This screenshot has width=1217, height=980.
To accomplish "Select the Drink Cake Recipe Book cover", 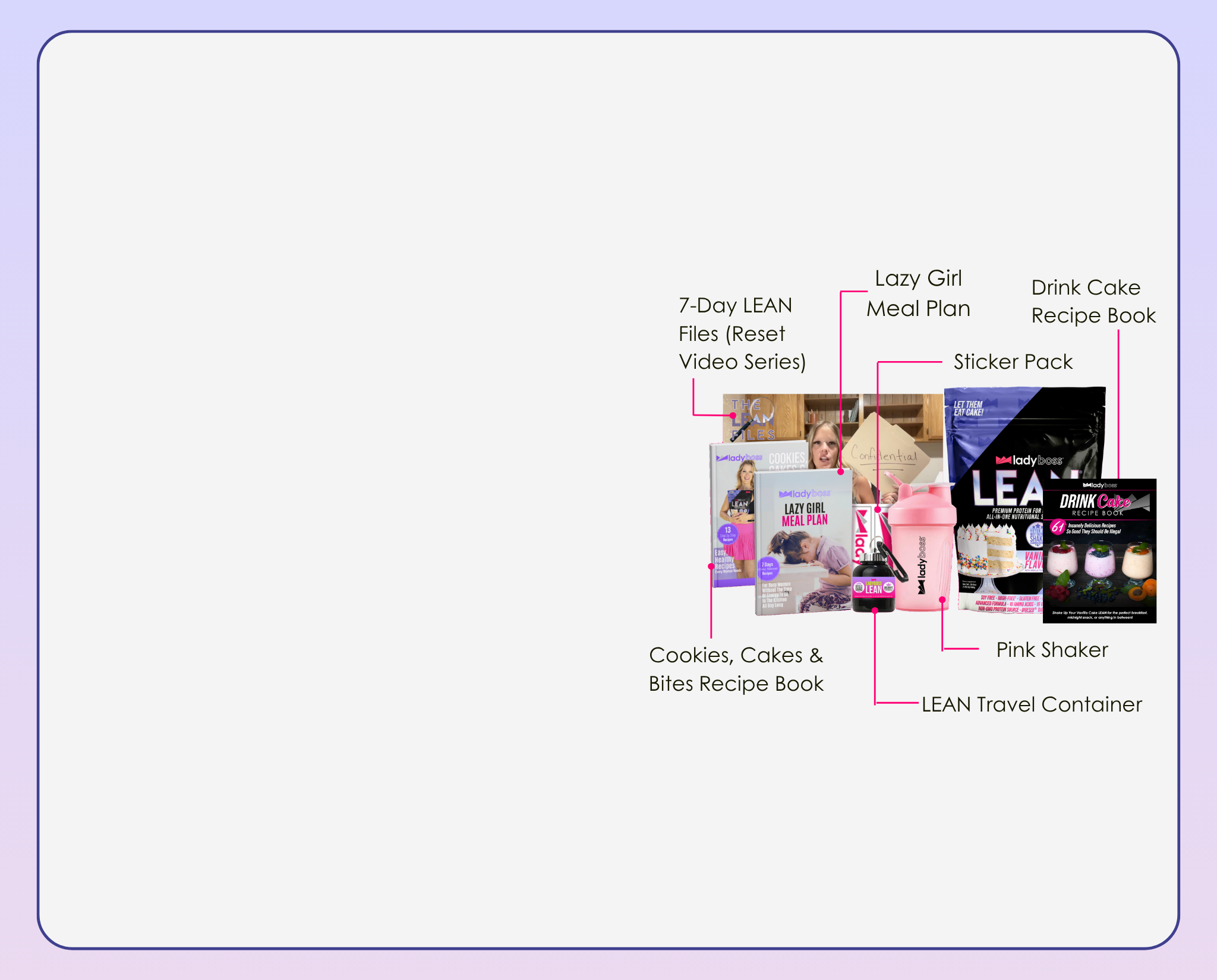I will [1099, 551].
